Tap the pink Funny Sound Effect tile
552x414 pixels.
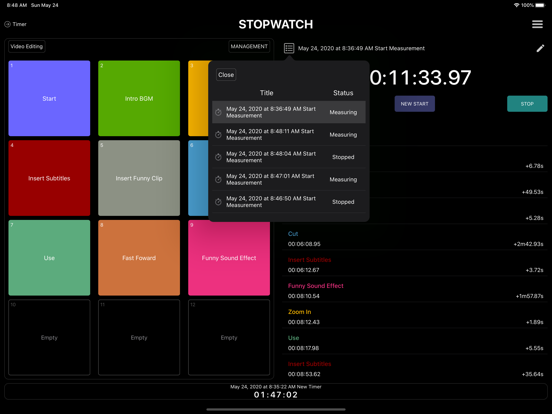229,258
